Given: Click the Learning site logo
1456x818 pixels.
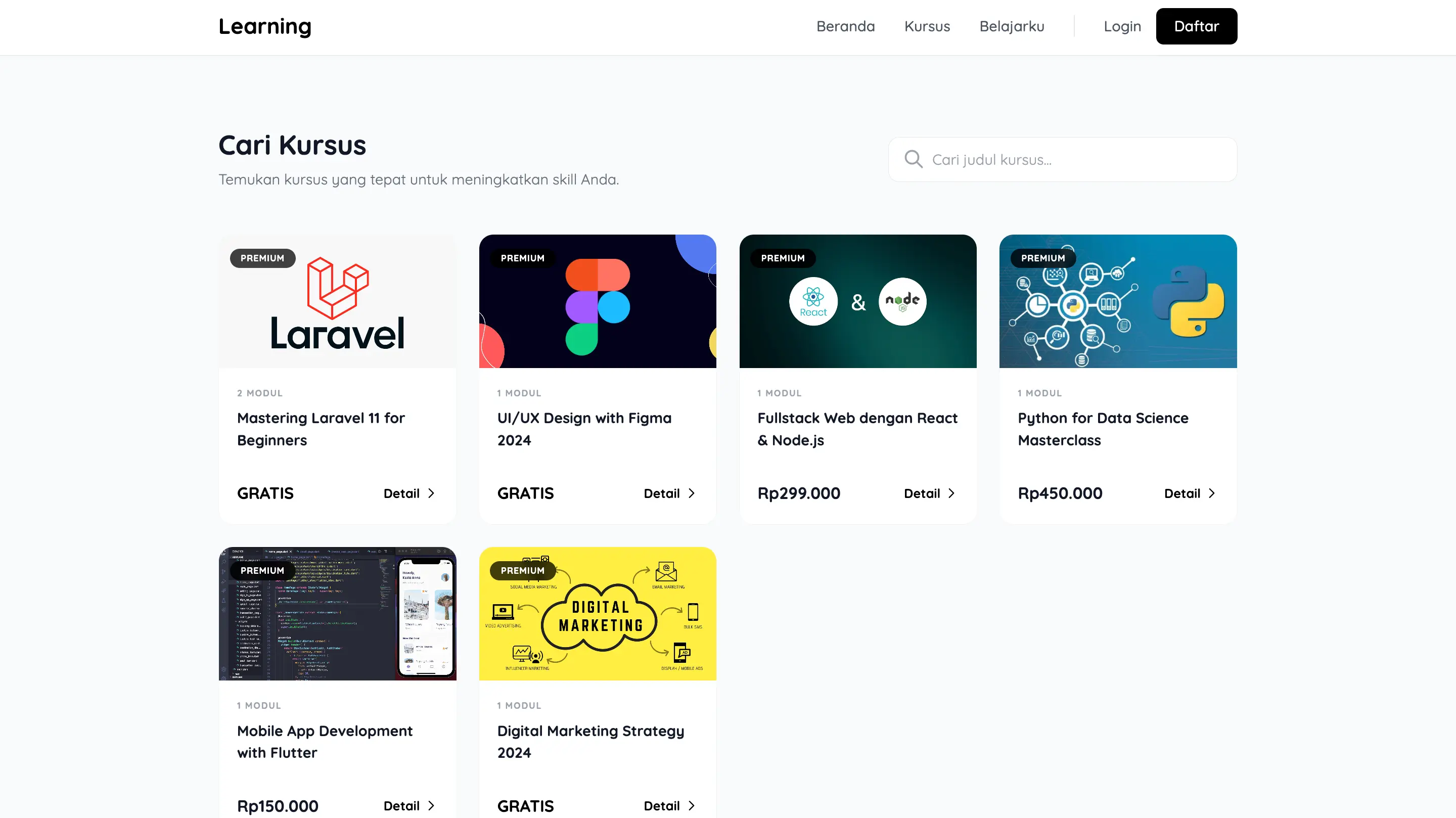Looking at the screenshot, I should pos(265,27).
